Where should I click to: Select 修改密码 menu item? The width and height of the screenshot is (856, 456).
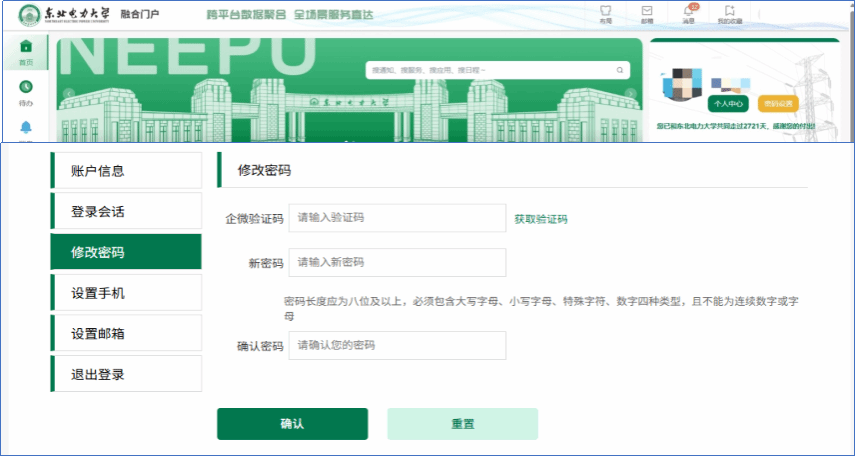(126, 252)
